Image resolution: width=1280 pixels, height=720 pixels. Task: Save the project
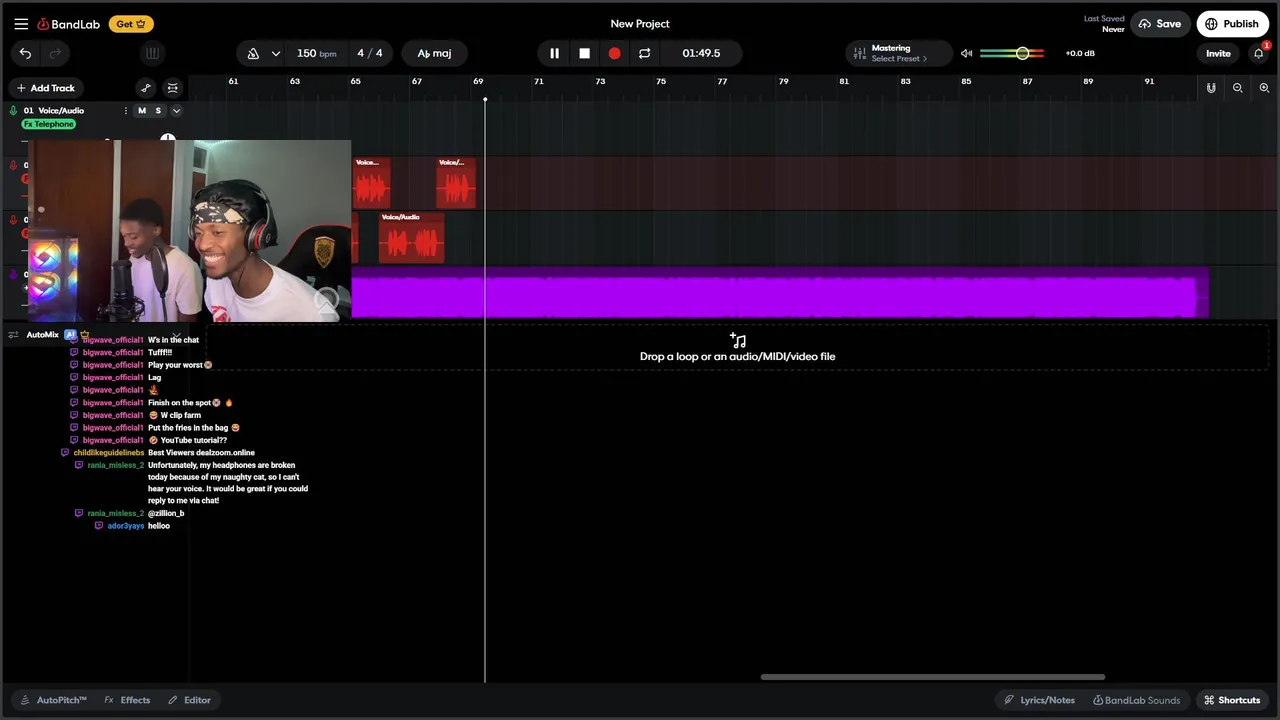tap(1160, 24)
